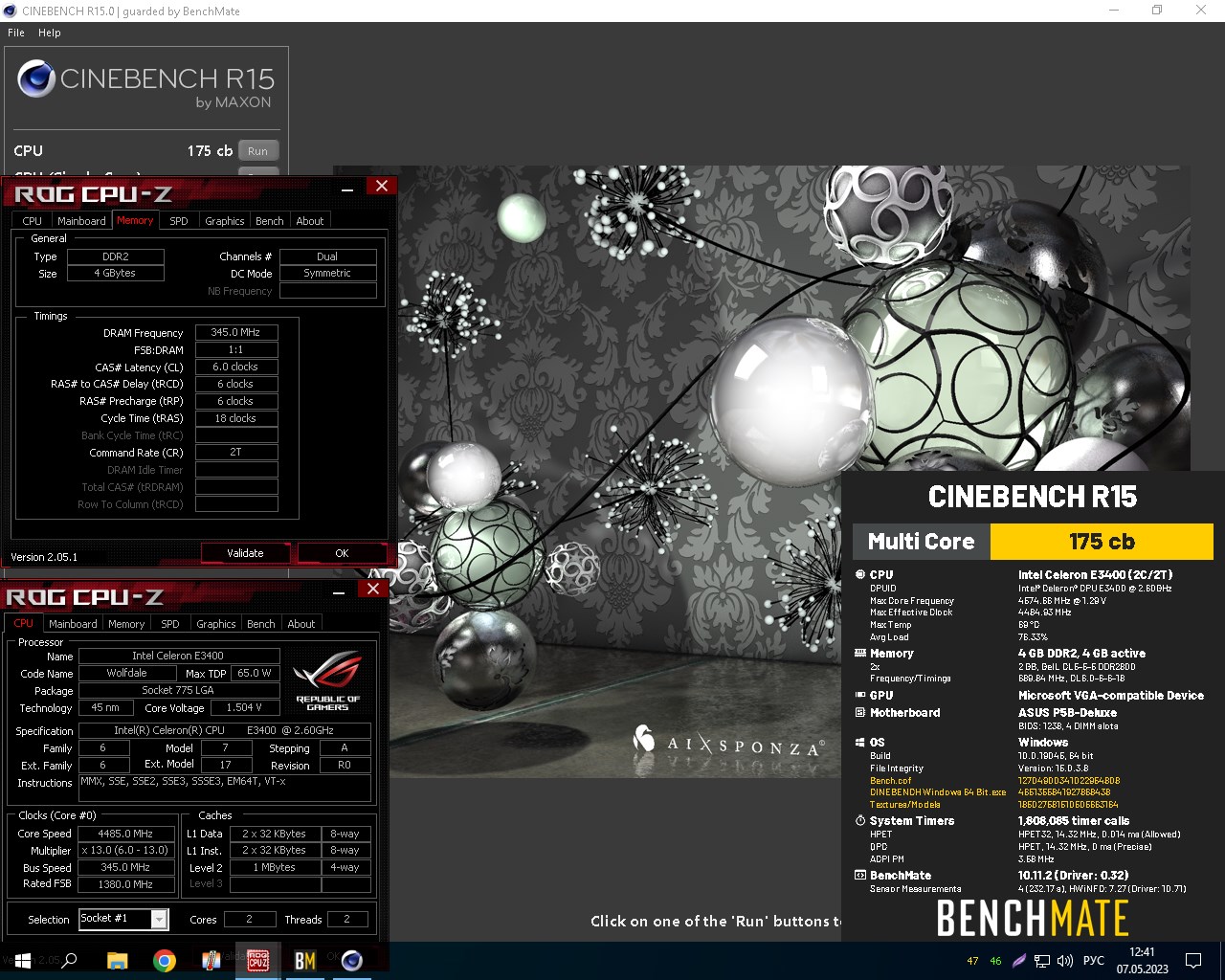Image resolution: width=1225 pixels, height=980 pixels.
Task: Click the DRAM Frequency value 345.0 MHz
Action: coord(236,333)
